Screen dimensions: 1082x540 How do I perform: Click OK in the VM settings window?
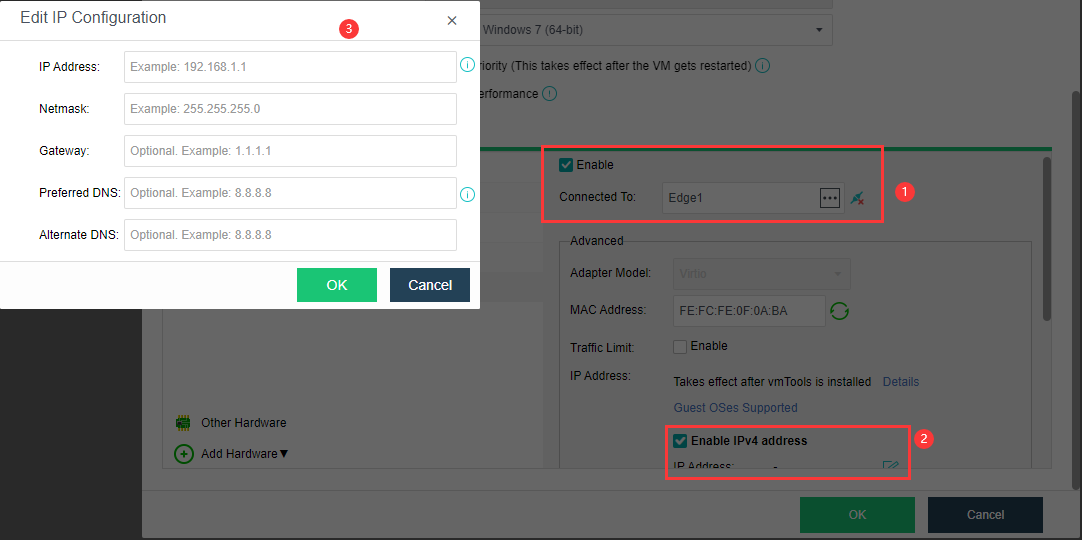(857, 514)
